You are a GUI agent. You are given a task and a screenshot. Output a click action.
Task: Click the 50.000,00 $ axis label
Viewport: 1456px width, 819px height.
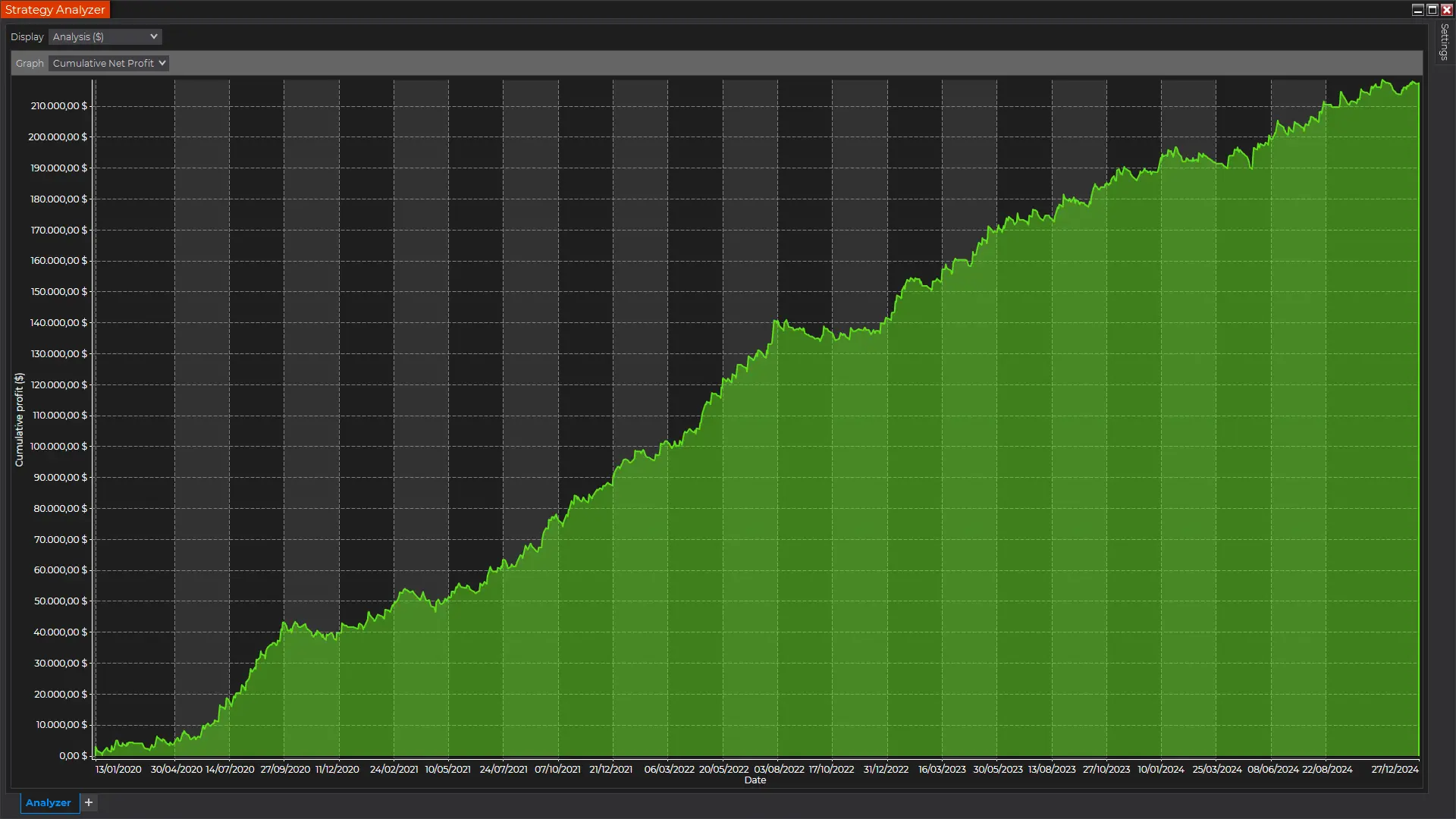[60, 601]
